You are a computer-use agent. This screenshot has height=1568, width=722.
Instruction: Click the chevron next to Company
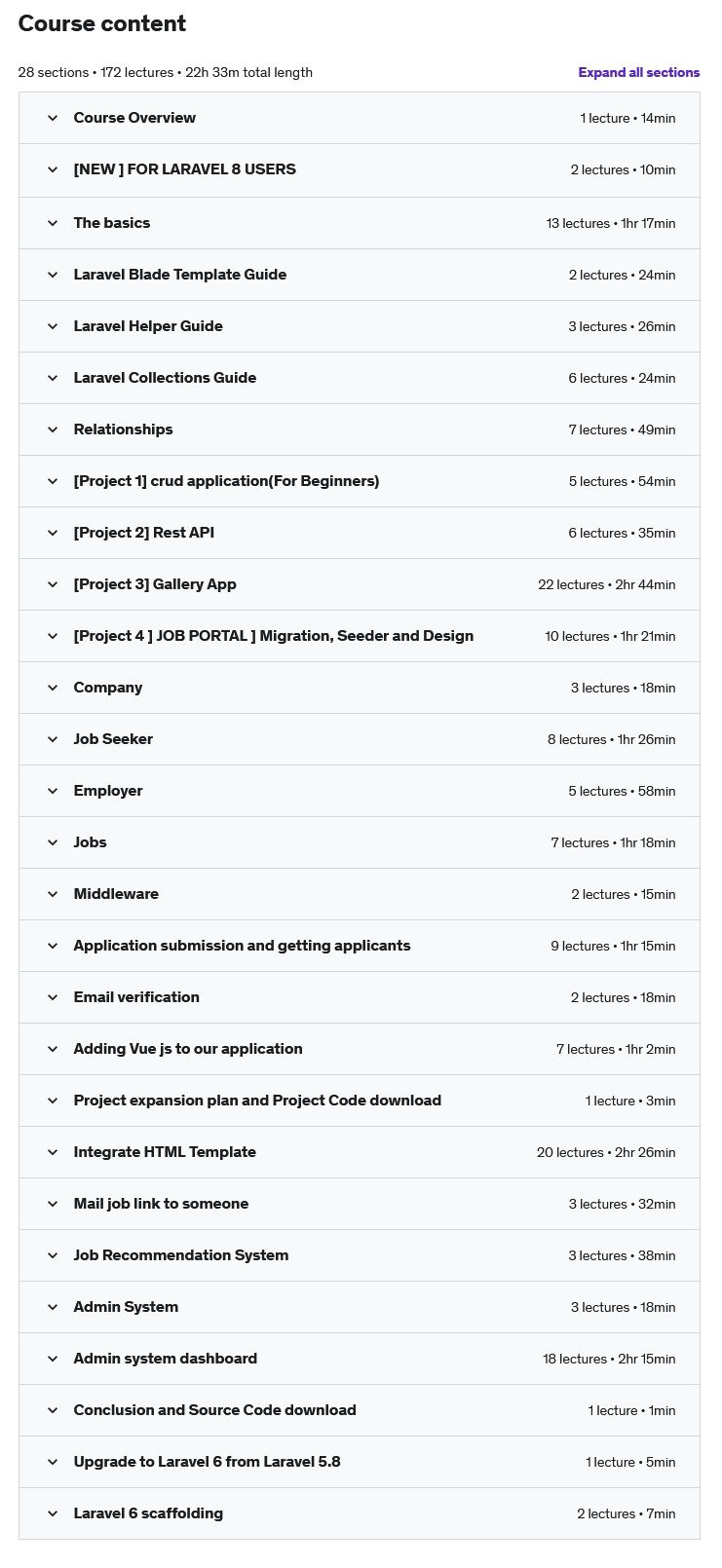[53, 688]
